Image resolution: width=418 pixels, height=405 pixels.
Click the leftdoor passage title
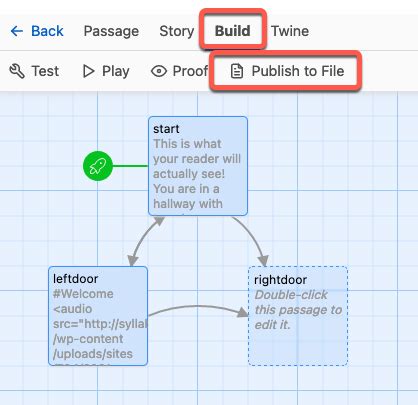point(76,279)
